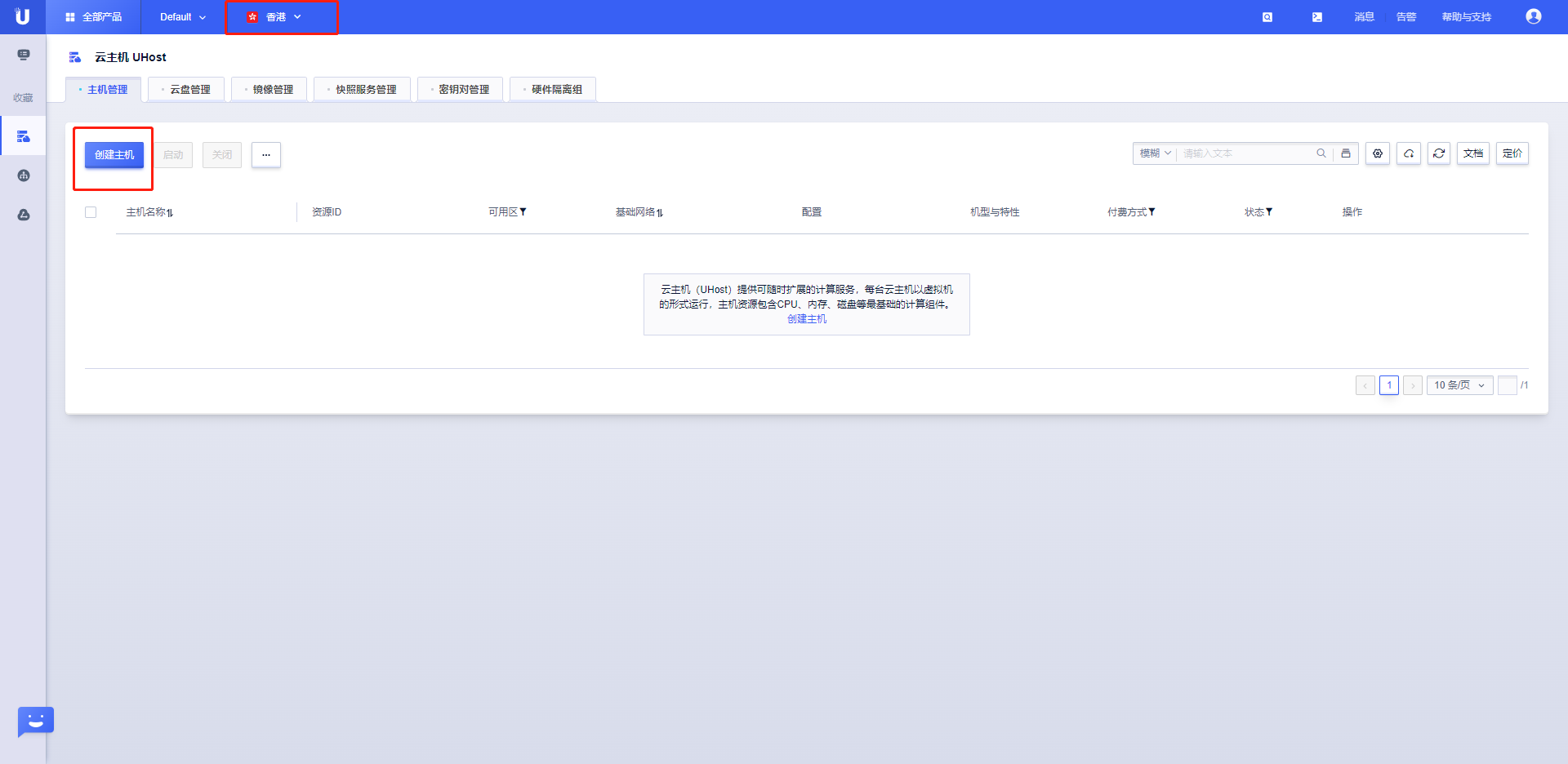Open the user avatar icon at top right
Viewport: 1568px width, 764px height.
point(1534,16)
